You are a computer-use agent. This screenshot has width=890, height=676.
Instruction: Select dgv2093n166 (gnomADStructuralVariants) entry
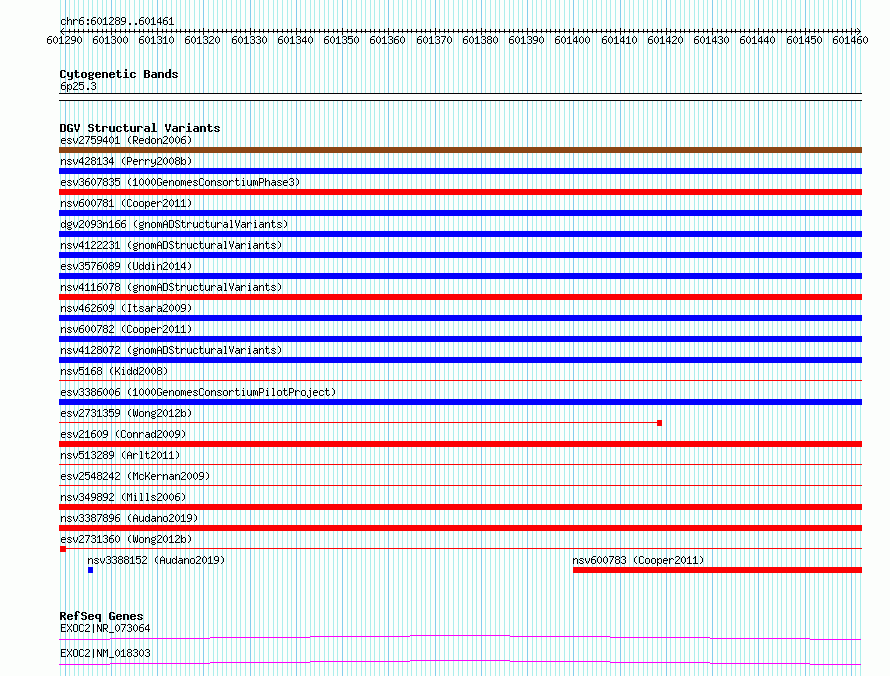(x=174, y=224)
